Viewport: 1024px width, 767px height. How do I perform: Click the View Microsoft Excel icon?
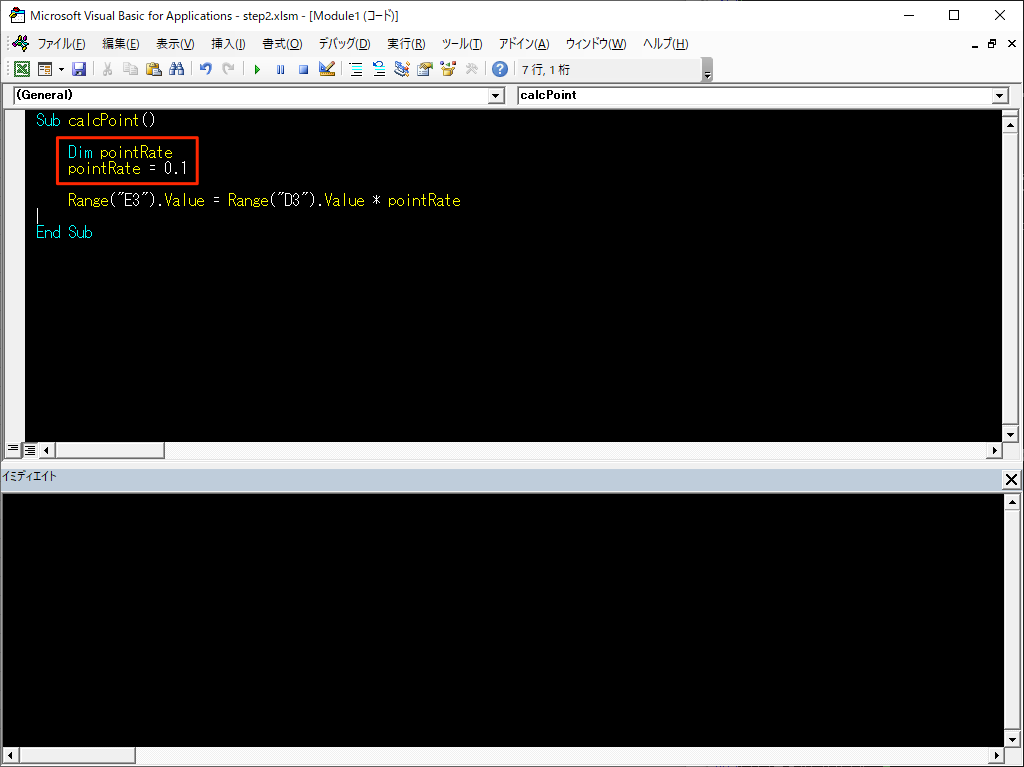pos(21,69)
